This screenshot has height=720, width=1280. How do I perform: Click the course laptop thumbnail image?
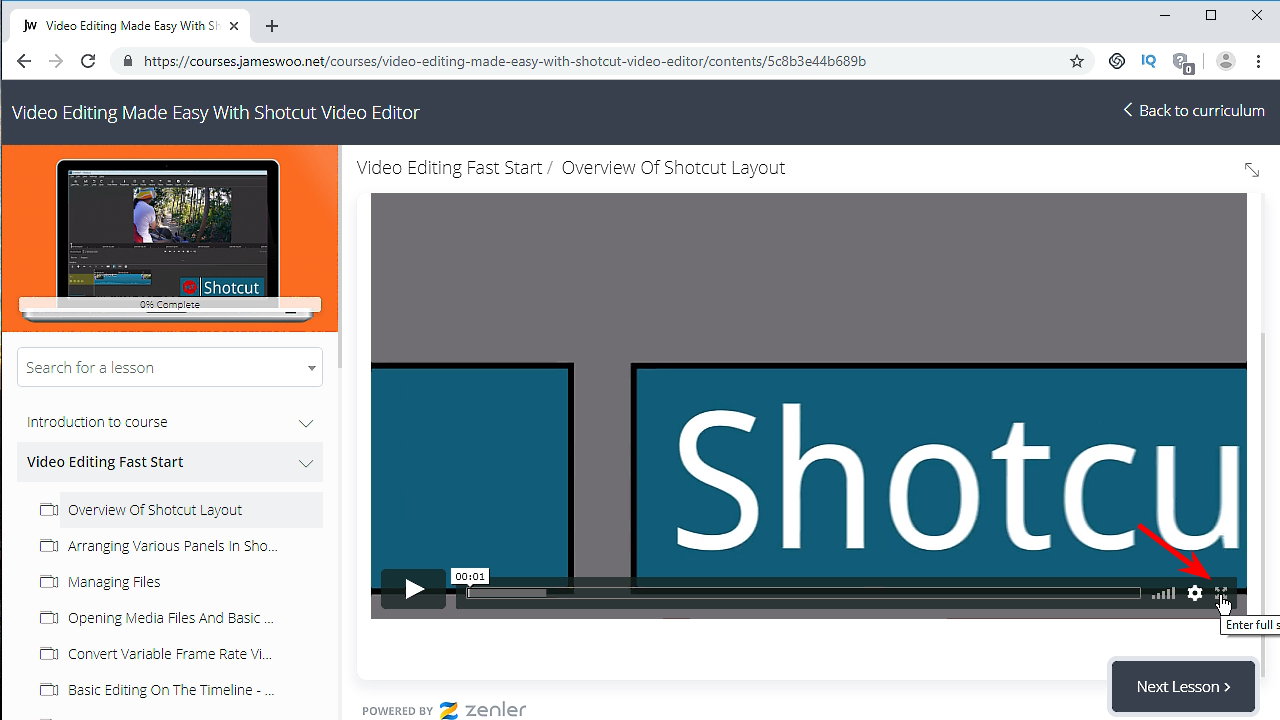pos(170,238)
